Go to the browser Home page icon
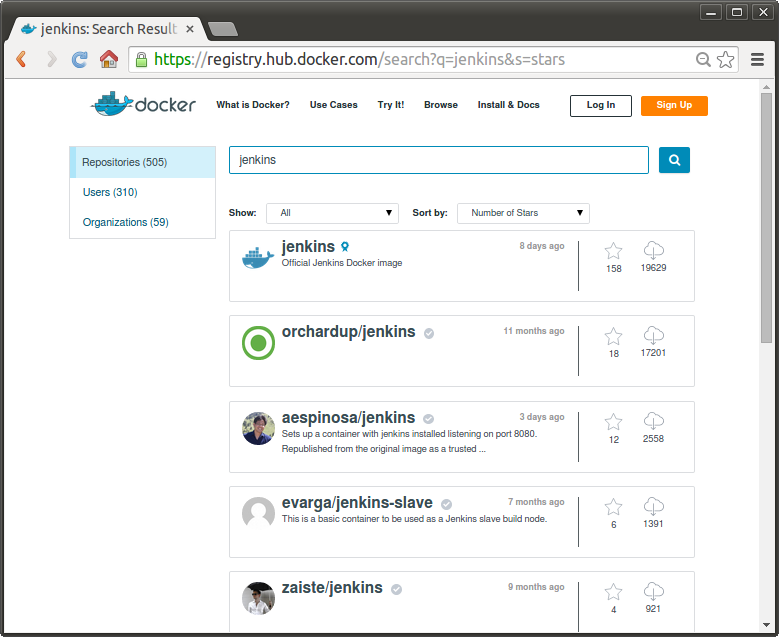This screenshot has width=779, height=637. pyautogui.click(x=109, y=59)
